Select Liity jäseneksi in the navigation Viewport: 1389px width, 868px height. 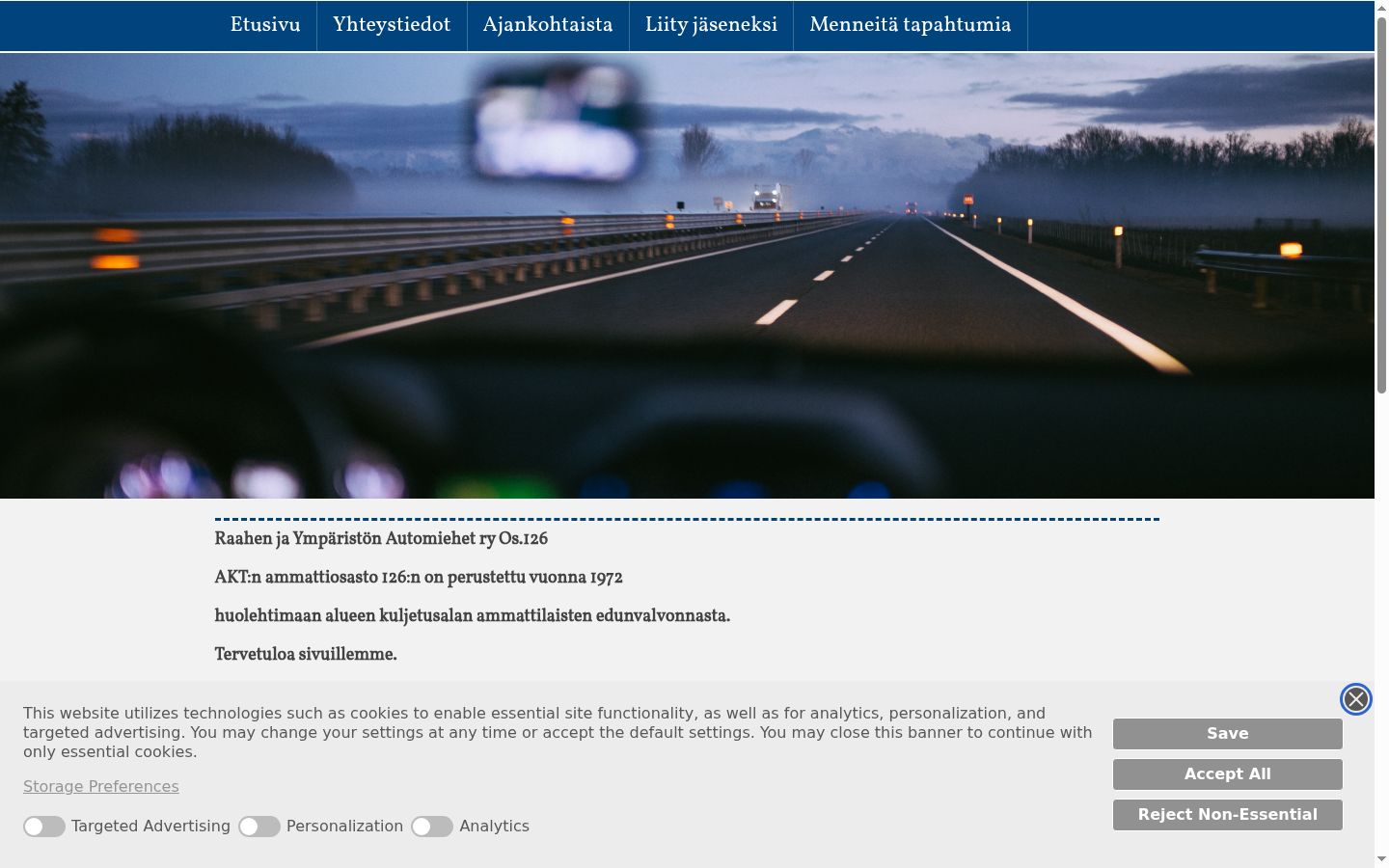[711, 25]
